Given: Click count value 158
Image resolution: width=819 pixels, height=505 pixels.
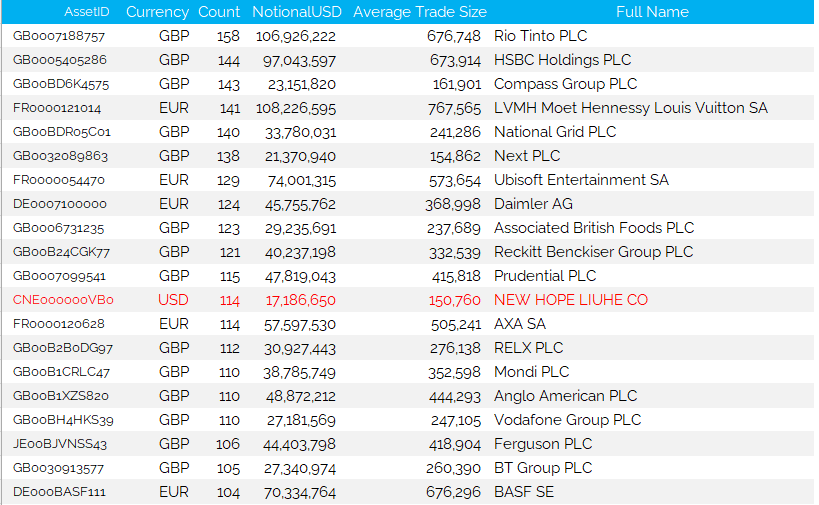Looking at the screenshot, I should click(228, 37).
